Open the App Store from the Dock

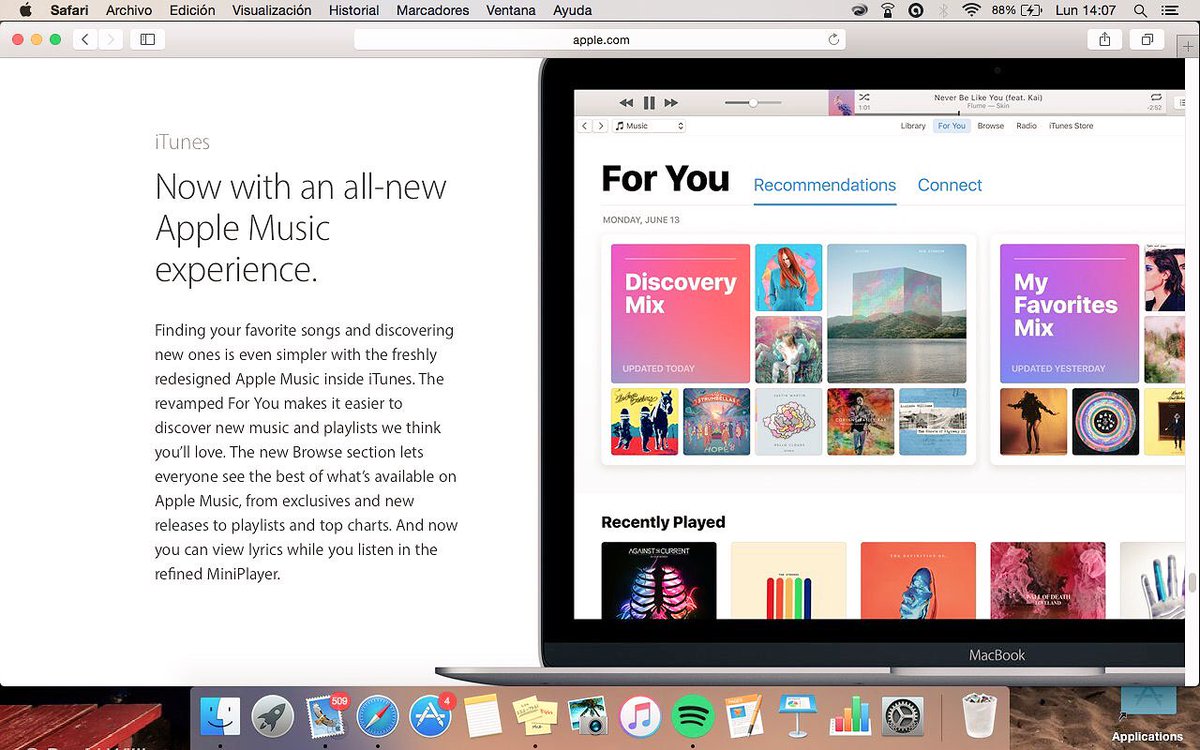click(x=430, y=716)
